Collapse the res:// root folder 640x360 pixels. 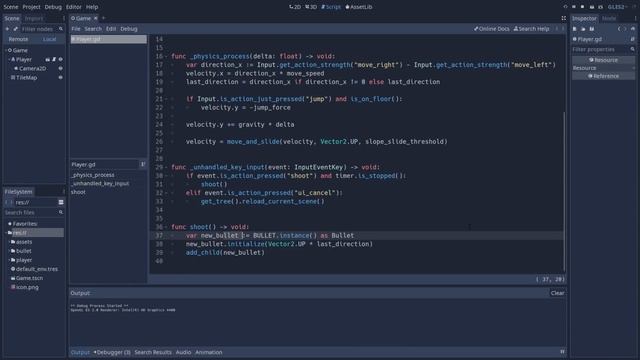pos(6,233)
